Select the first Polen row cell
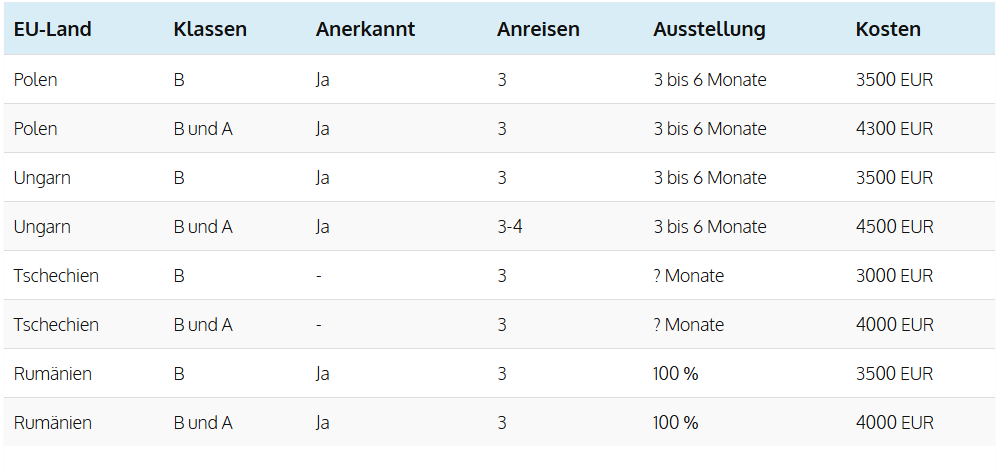The width and height of the screenshot is (1008, 472). pyautogui.click(x=35, y=80)
